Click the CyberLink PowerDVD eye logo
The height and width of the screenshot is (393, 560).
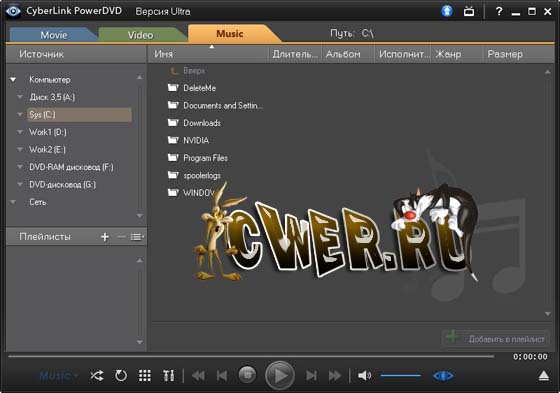coord(13,11)
